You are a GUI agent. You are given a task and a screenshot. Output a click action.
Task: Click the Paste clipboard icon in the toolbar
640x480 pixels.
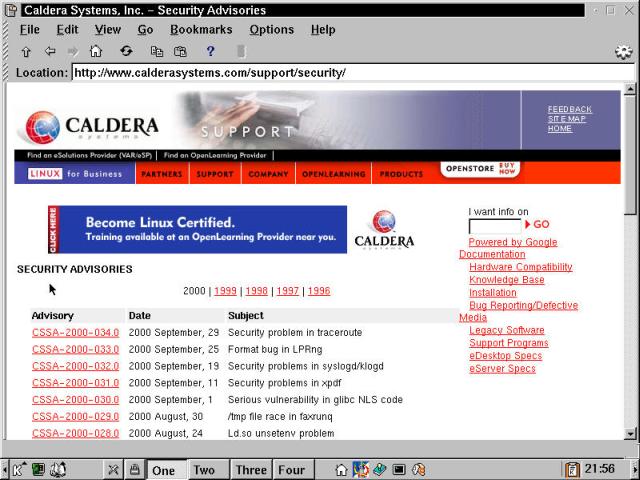pyautogui.click(x=180, y=51)
